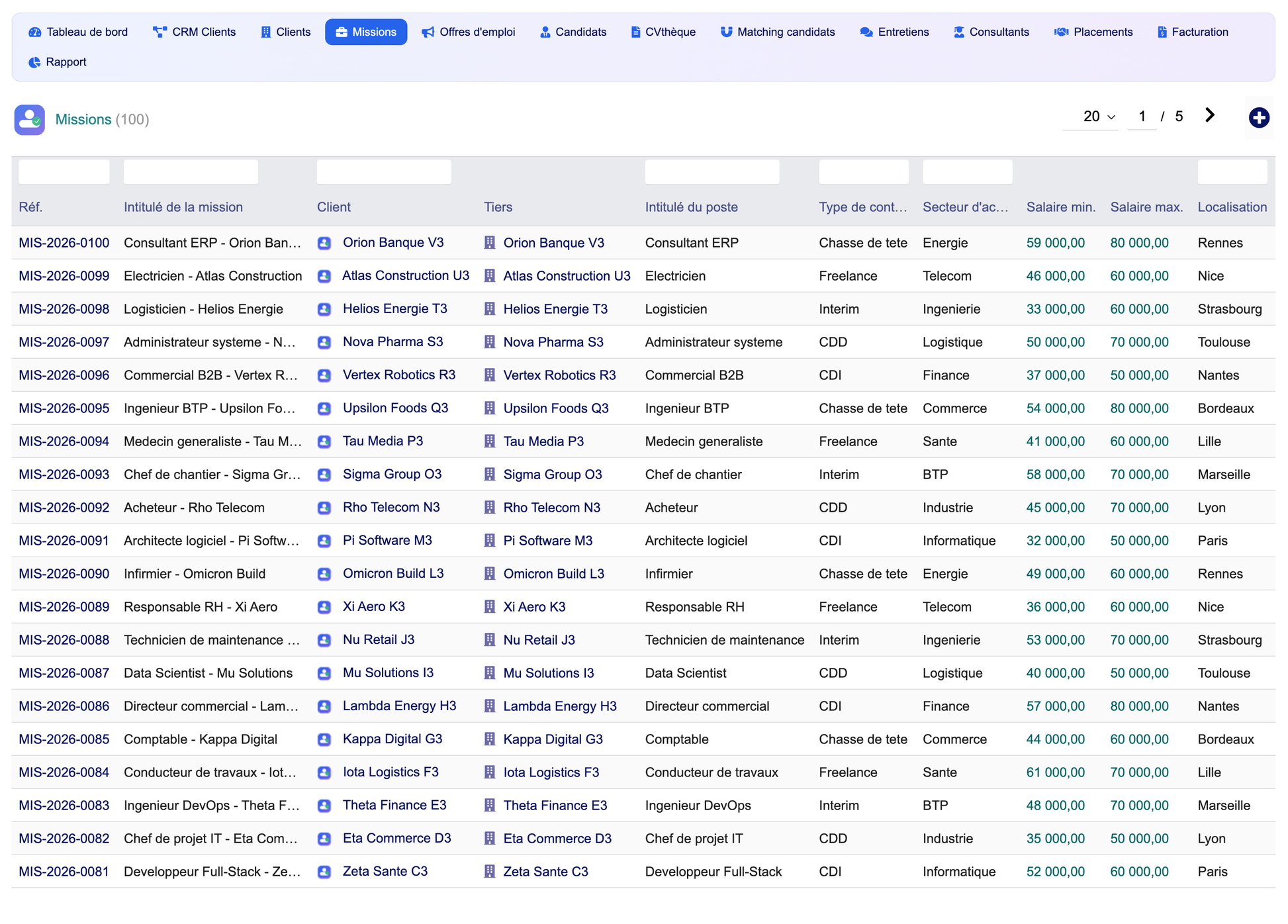The width and height of the screenshot is (1288, 924).
Task: Click the Client filter input field
Action: [384, 172]
